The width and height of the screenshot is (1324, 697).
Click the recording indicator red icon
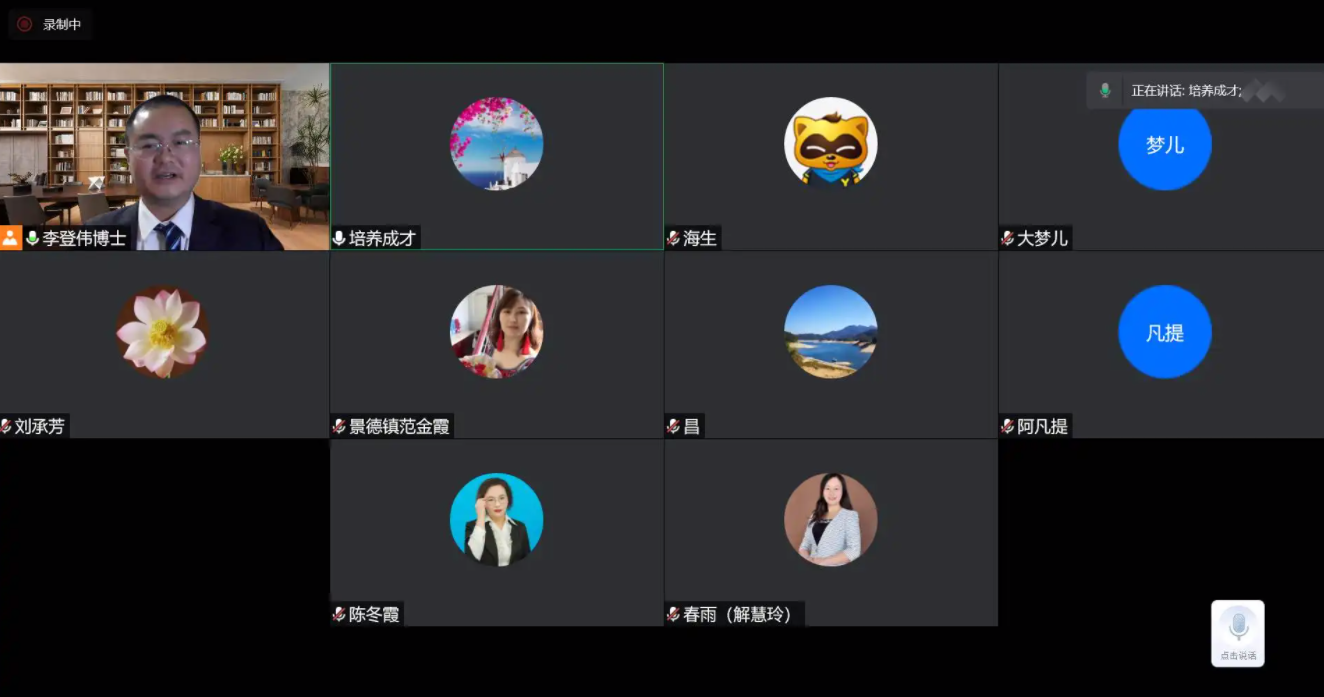24,24
